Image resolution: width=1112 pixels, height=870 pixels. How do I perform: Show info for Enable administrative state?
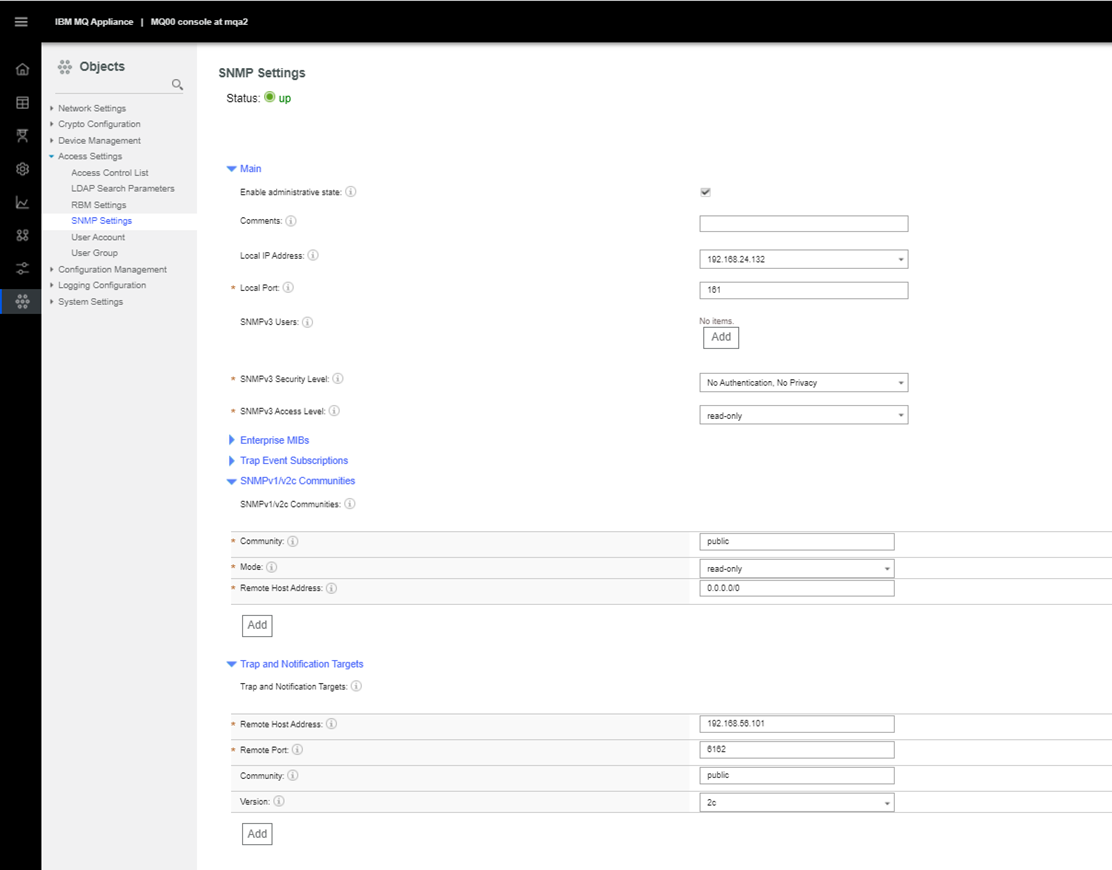click(x=350, y=191)
